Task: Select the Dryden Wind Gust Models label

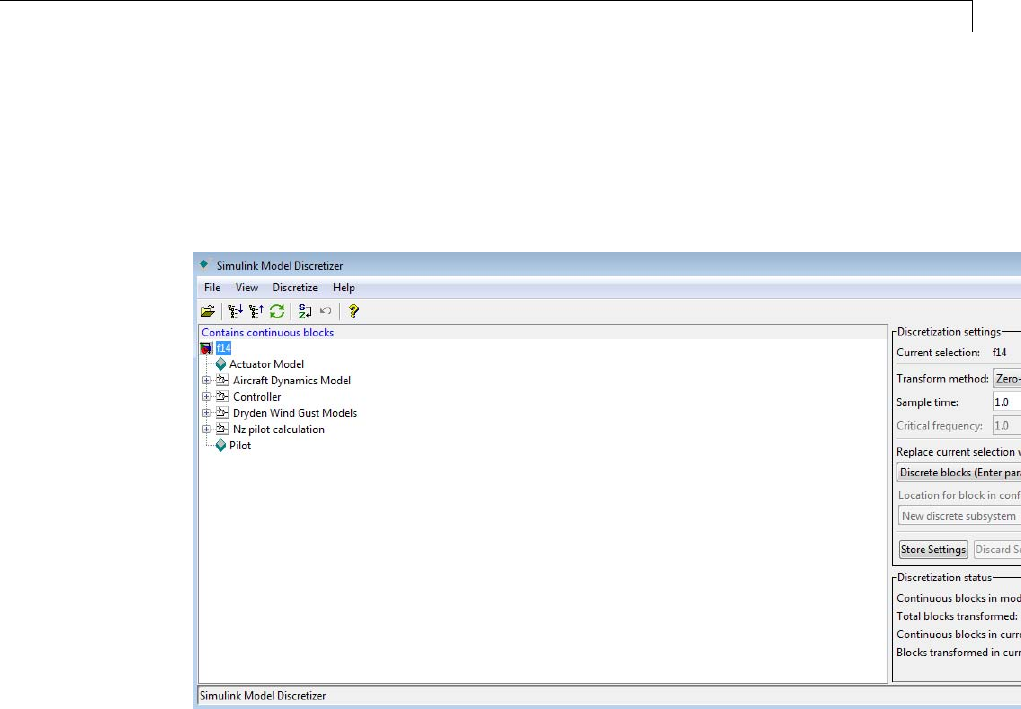Action: point(295,413)
